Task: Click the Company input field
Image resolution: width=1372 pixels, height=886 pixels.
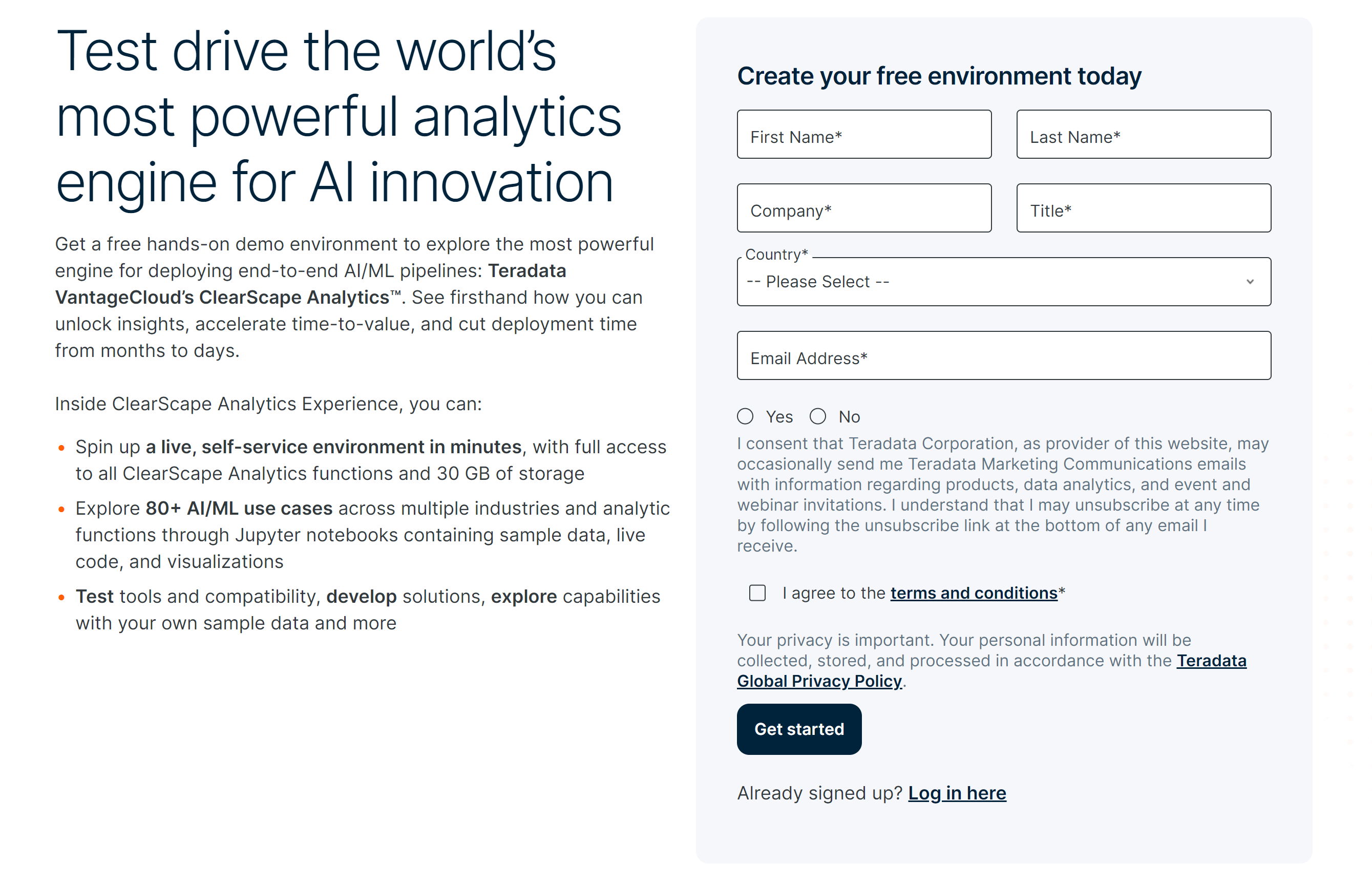Action: coord(862,210)
